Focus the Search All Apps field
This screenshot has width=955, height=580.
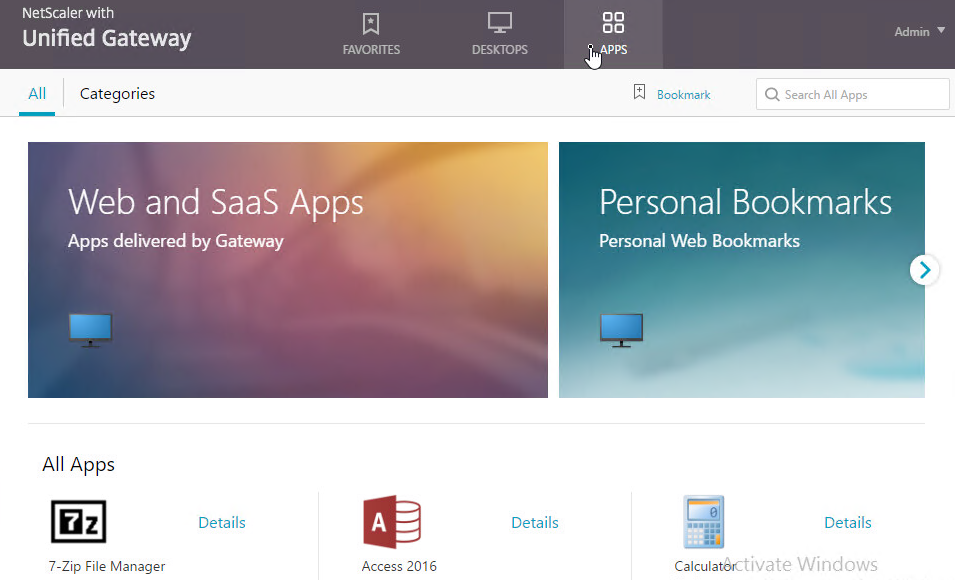pos(853,94)
